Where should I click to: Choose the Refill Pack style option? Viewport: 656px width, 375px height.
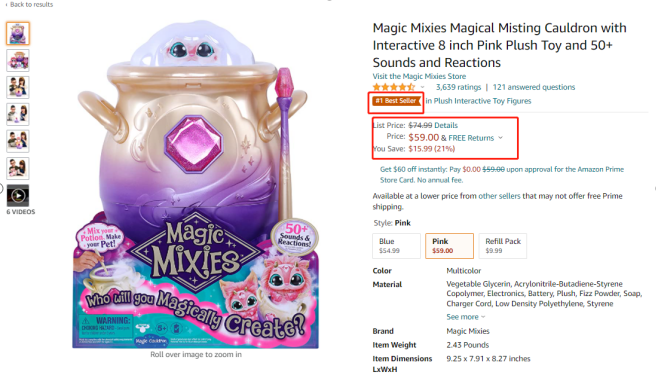(x=502, y=246)
